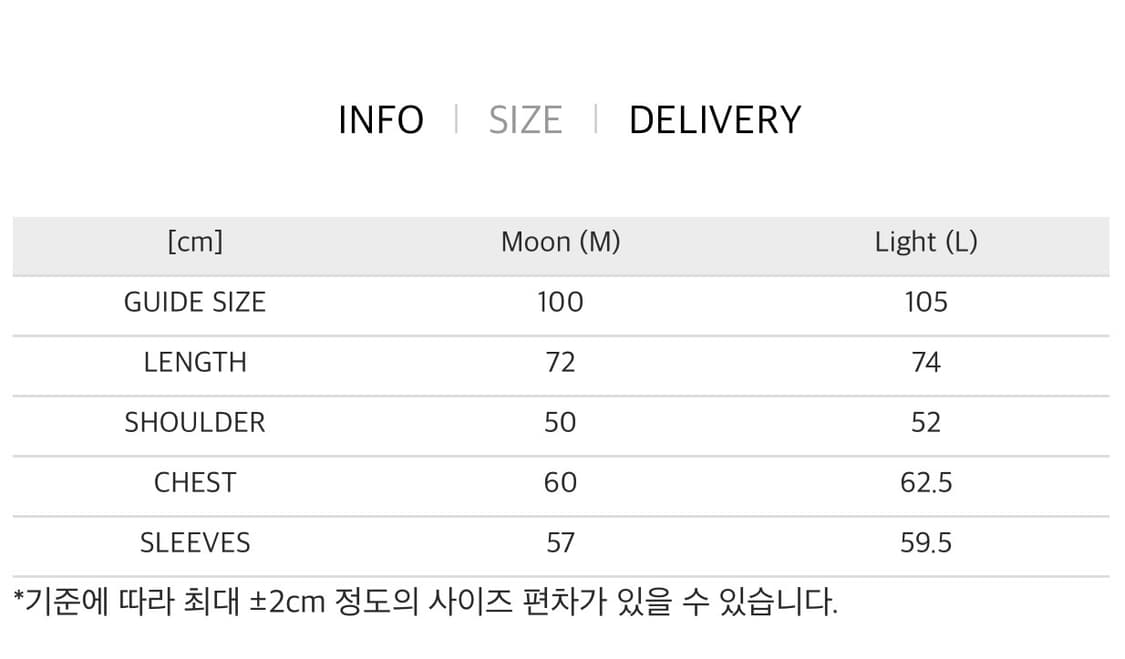Viewport: 1125px width, 659px height.
Task: Select the LENGTH row label
Action: click(195, 362)
